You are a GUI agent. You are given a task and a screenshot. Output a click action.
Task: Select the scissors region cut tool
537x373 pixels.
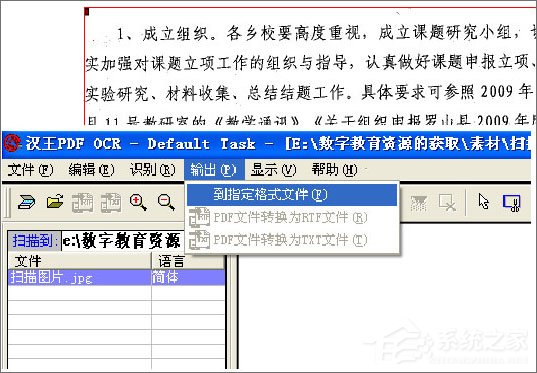[x=512, y=203]
